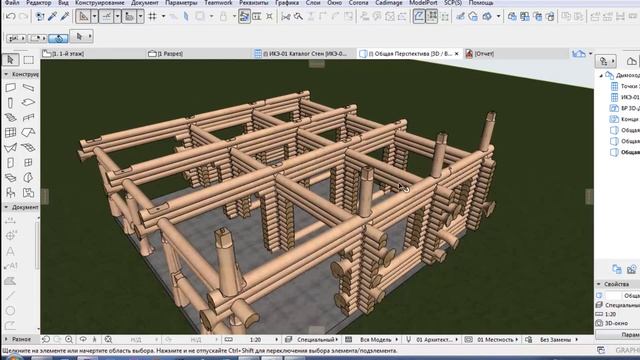The image size is (640, 360).
Task: Open the guide lines dropdown arrow
Action: (x=94, y=17)
